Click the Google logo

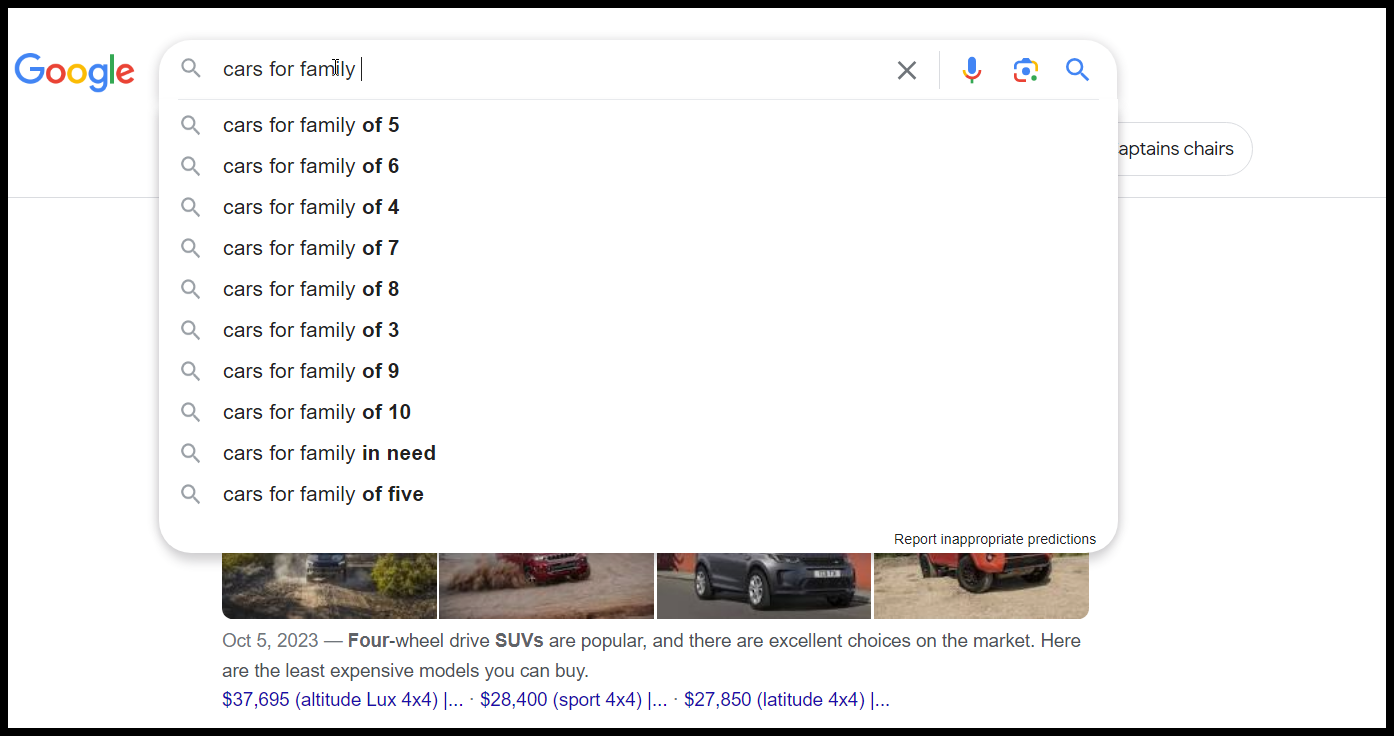74,71
